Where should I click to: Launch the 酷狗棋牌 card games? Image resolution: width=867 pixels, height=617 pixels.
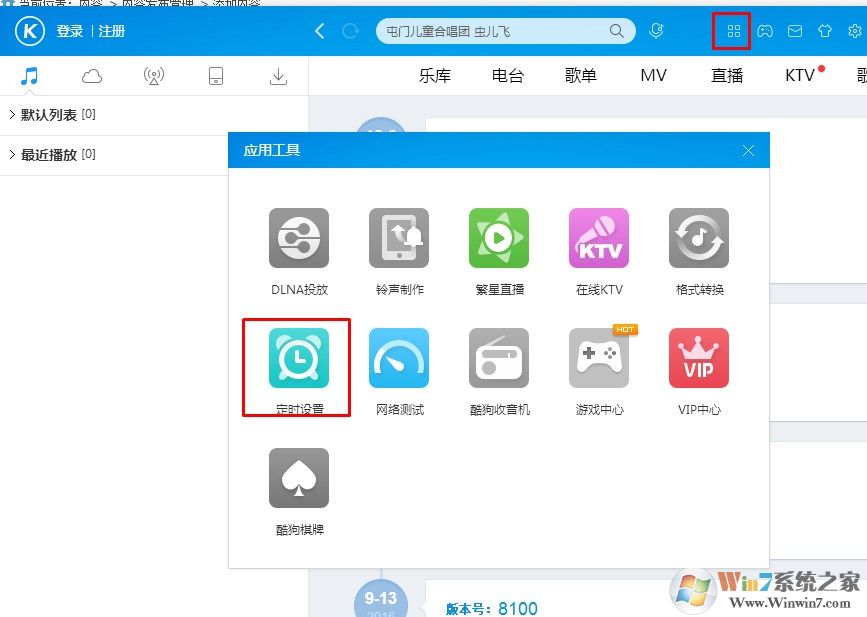(299, 478)
